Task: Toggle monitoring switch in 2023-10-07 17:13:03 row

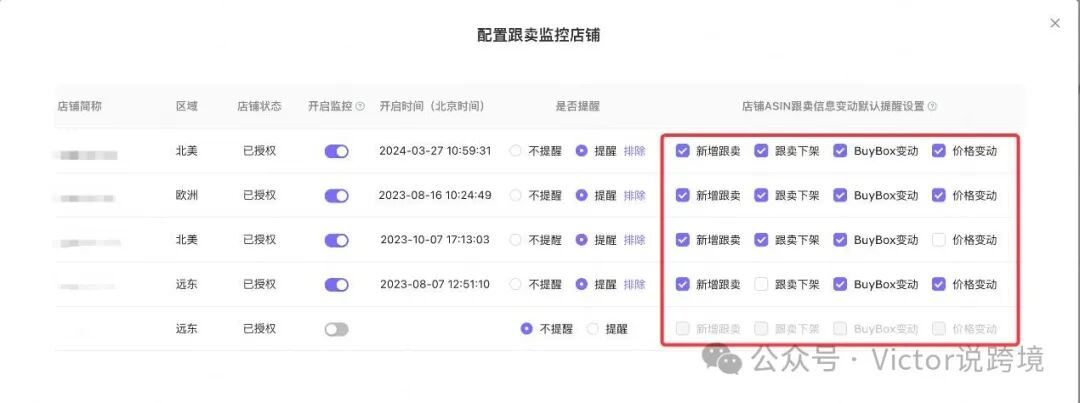Action: coord(337,240)
